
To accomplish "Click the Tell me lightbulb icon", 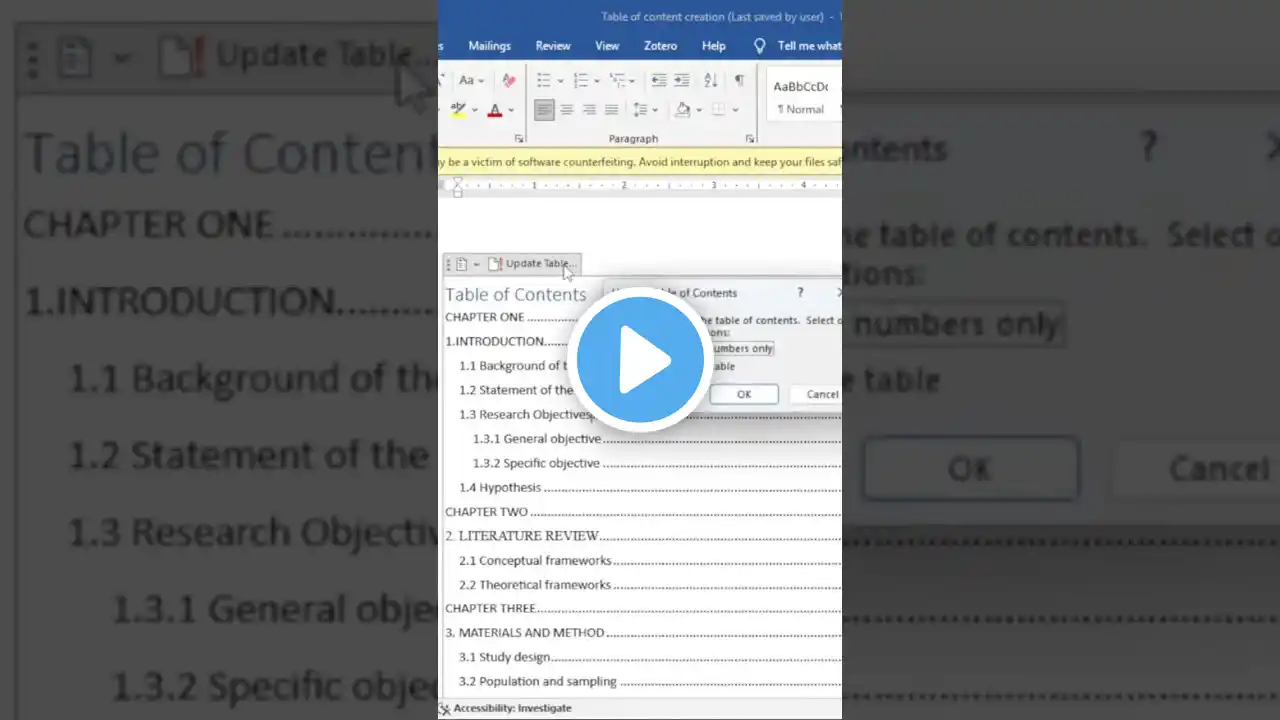I will pyautogui.click(x=759, y=46).
